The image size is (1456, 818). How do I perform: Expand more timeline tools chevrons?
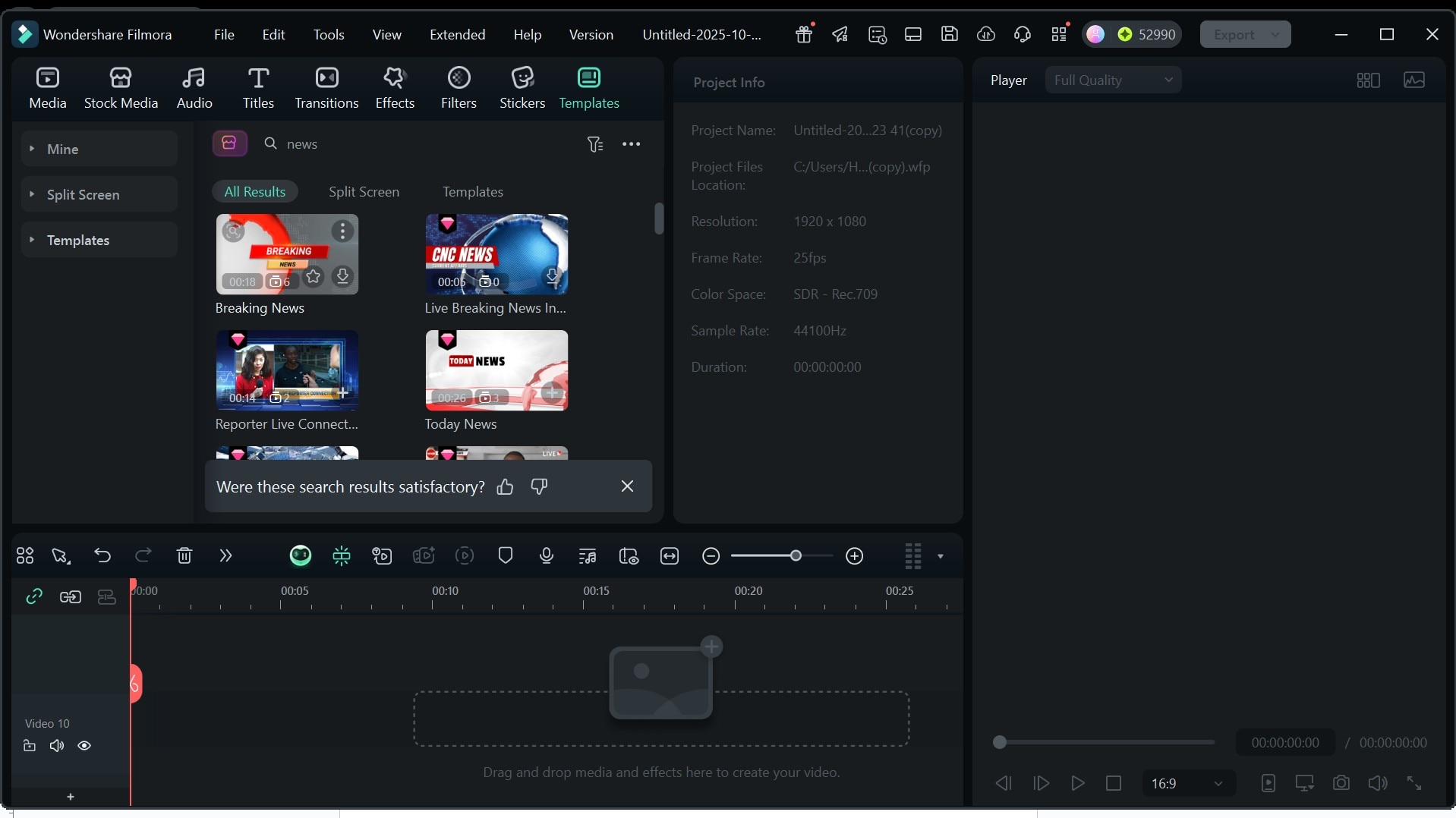[225, 556]
